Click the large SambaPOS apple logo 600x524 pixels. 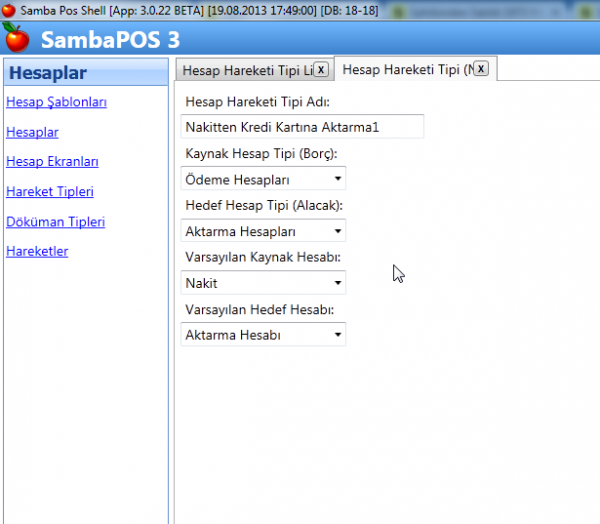pyautogui.click(x=17, y=39)
